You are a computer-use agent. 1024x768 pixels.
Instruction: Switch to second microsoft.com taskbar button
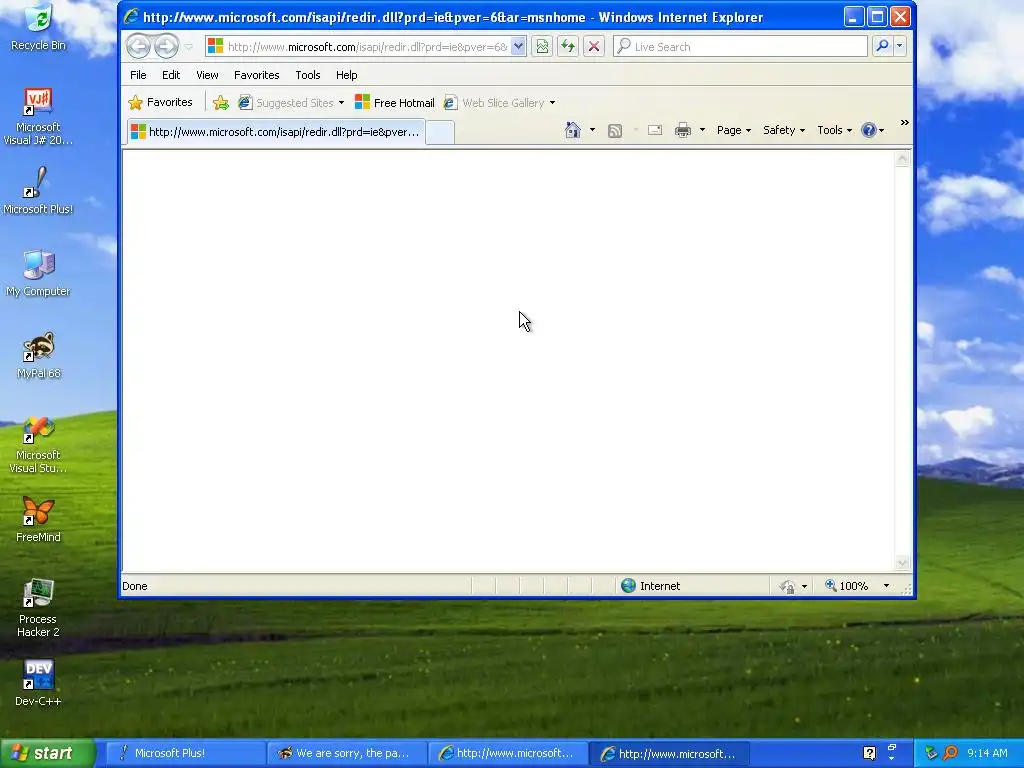(x=671, y=754)
